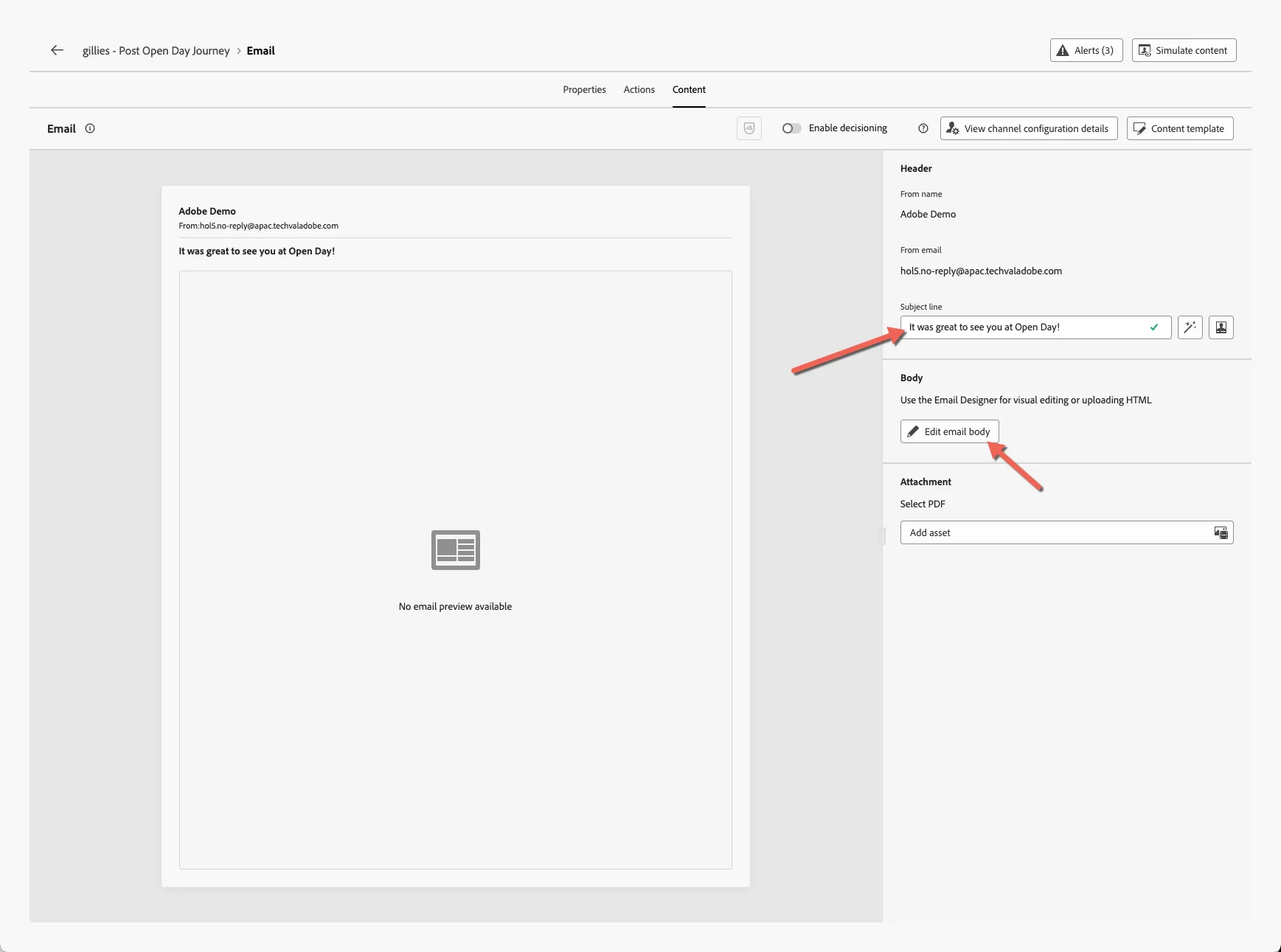This screenshot has width=1281, height=952.
Task: Open help icon next to Enable decisioning
Action: pyautogui.click(x=923, y=128)
